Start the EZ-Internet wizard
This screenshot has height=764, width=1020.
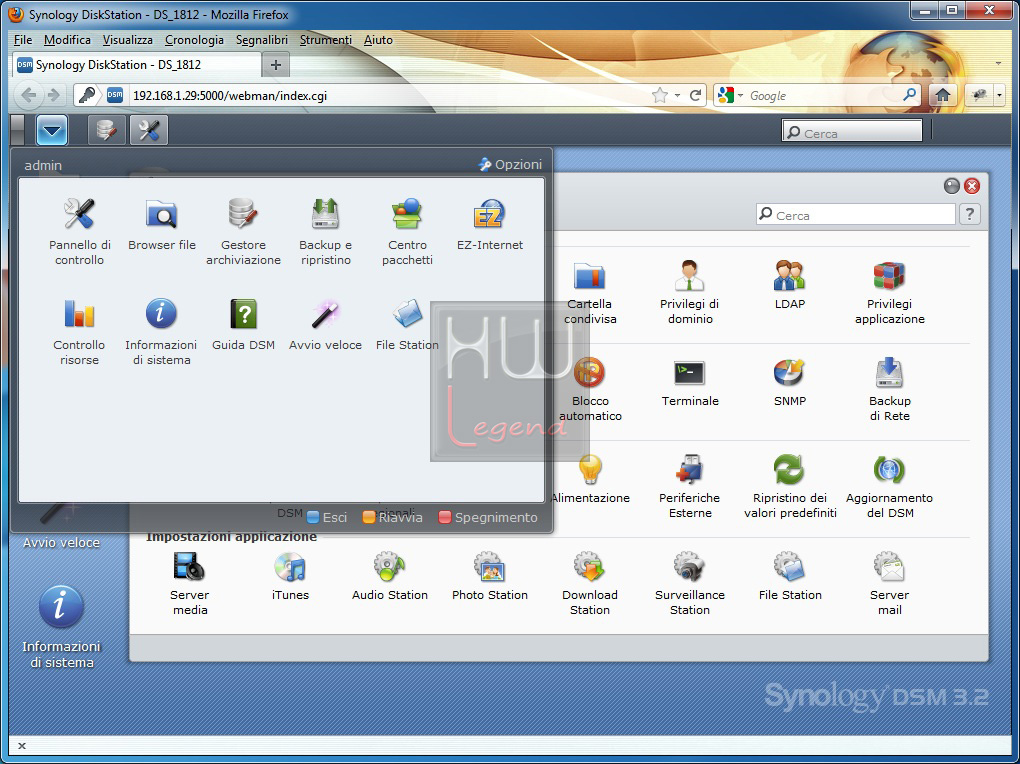coord(489,225)
